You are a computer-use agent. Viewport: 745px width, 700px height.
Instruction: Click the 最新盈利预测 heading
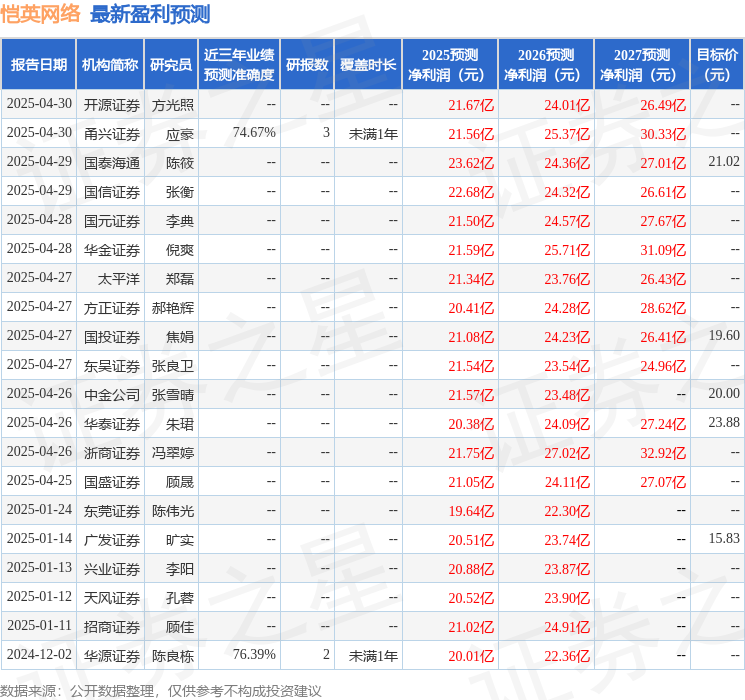tap(150, 14)
